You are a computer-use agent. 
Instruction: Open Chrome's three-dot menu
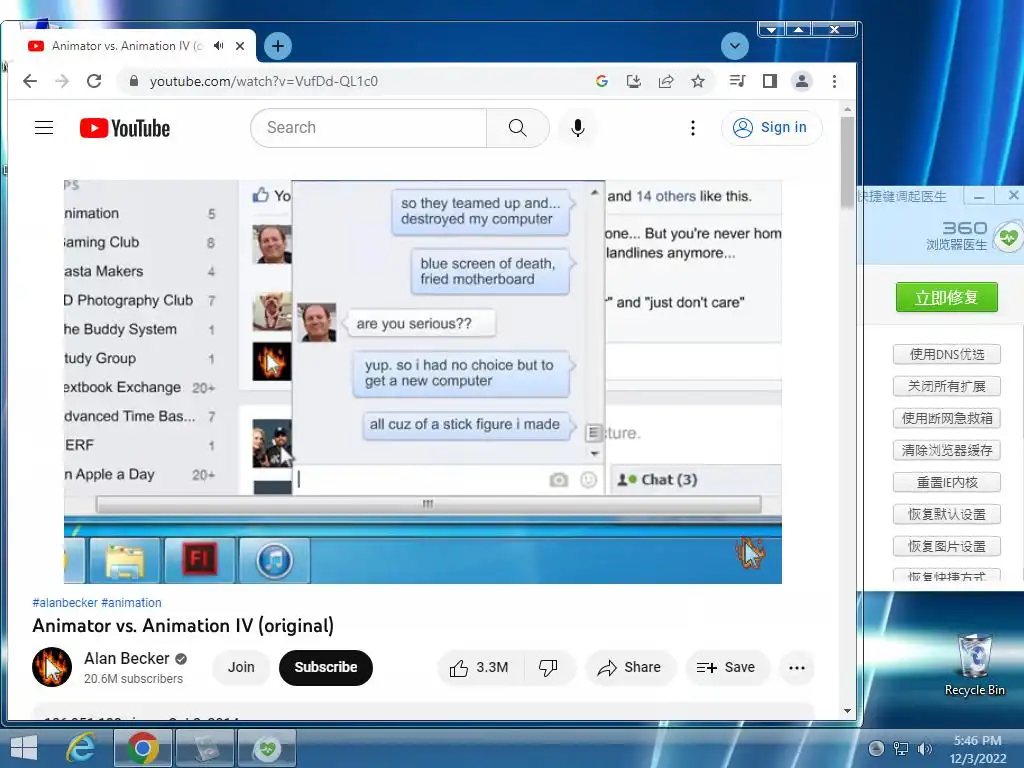pyautogui.click(x=834, y=81)
